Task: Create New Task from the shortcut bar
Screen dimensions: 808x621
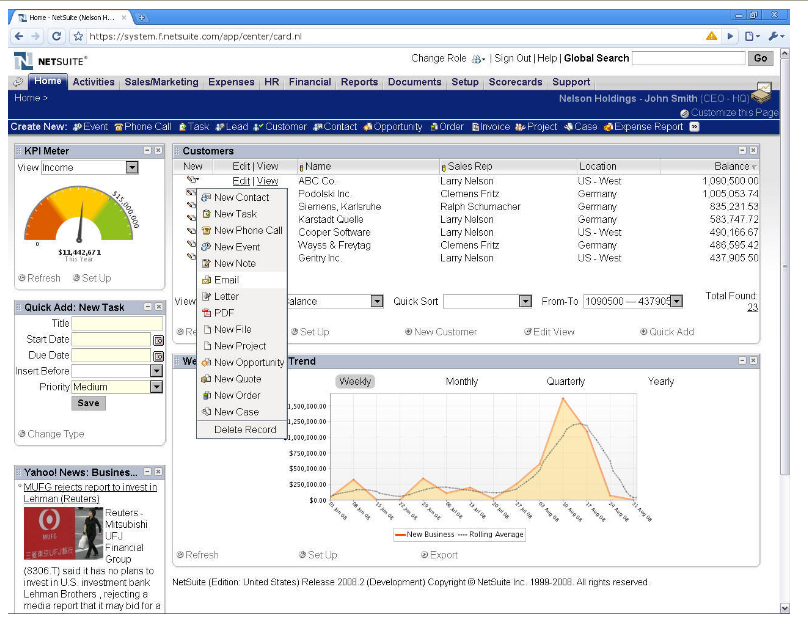Action: (x=194, y=127)
